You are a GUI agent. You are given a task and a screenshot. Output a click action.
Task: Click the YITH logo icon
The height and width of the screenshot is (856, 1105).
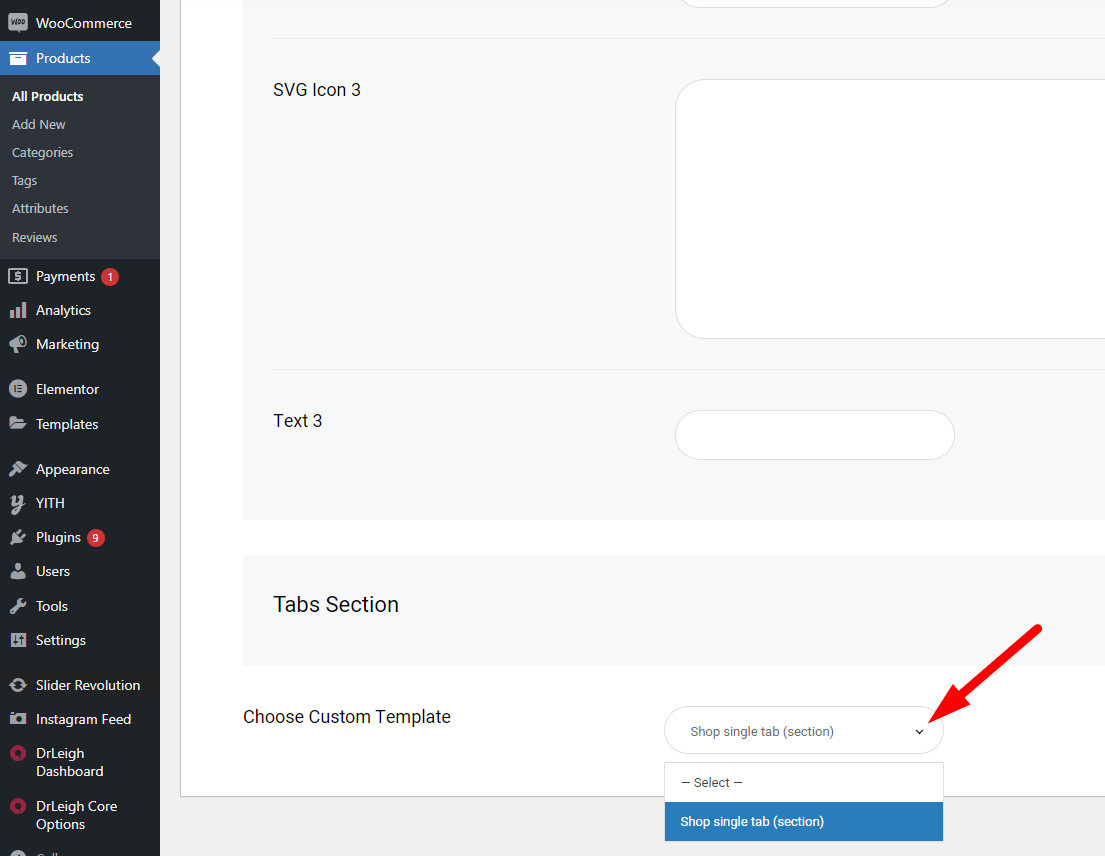click(18, 503)
